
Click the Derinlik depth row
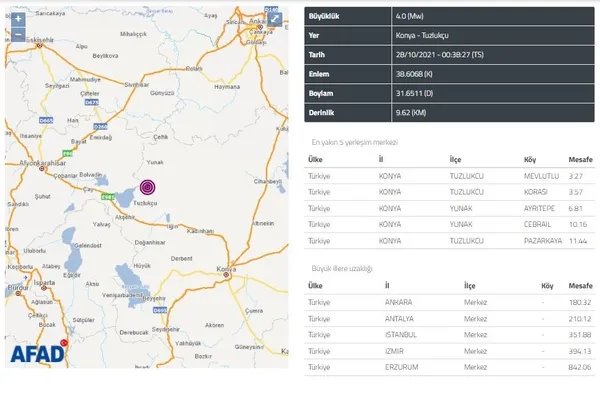coord(449,113)
